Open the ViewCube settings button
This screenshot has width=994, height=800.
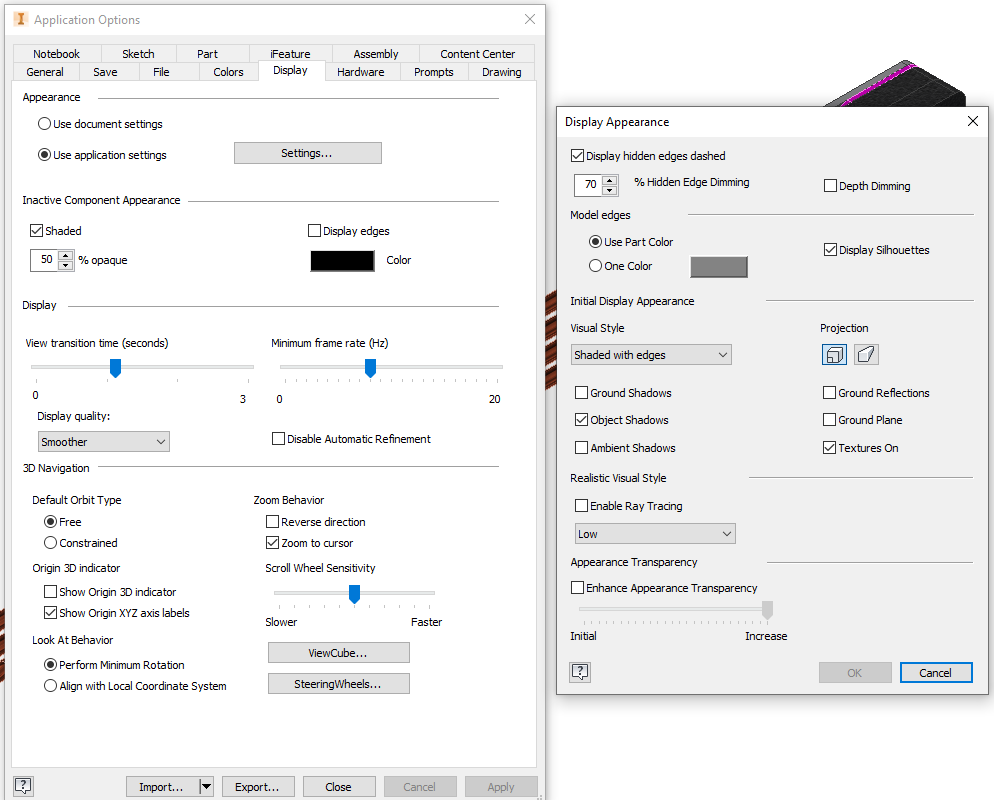pos(339,653)
